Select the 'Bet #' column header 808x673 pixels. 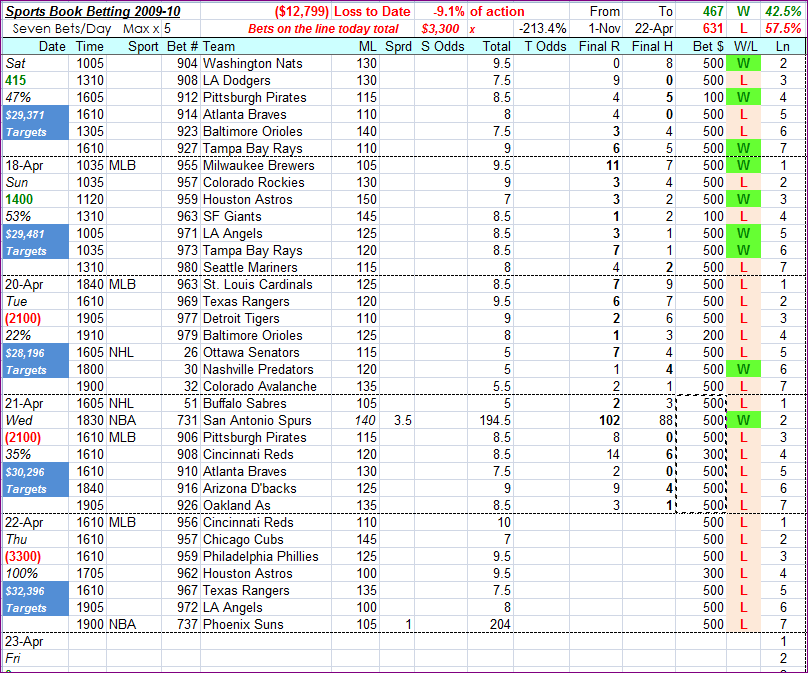[x=182, y=46]
